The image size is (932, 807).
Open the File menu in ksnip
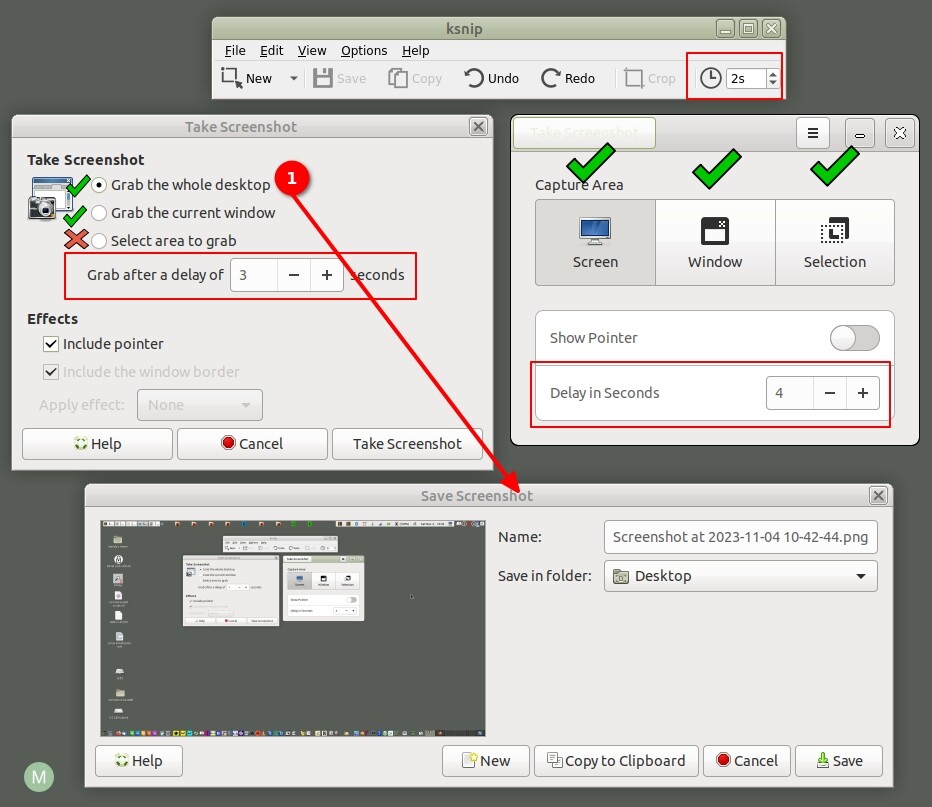(x=235, y=51)
